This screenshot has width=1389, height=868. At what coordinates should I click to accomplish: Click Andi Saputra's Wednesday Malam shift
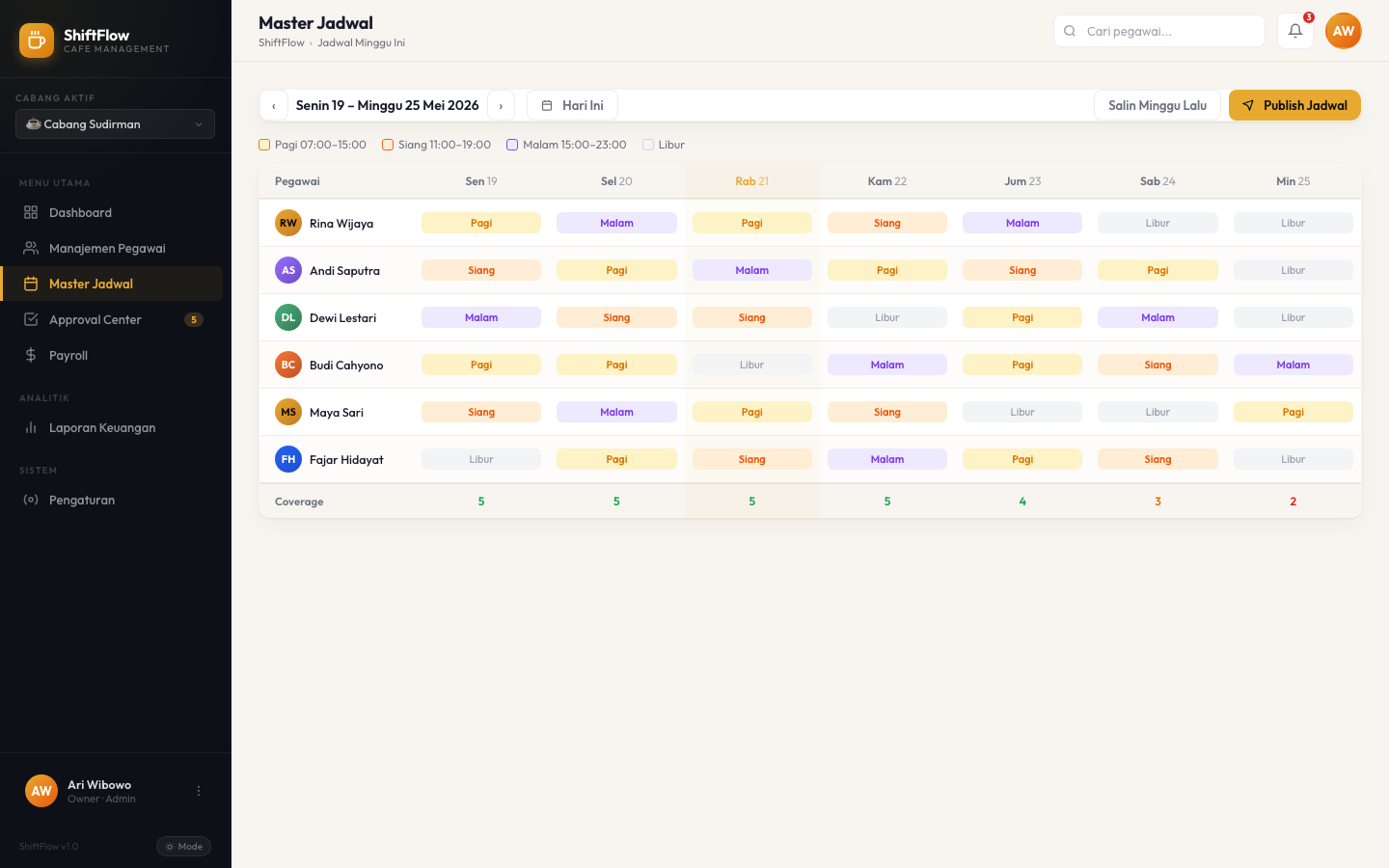(x=752, y=270)
